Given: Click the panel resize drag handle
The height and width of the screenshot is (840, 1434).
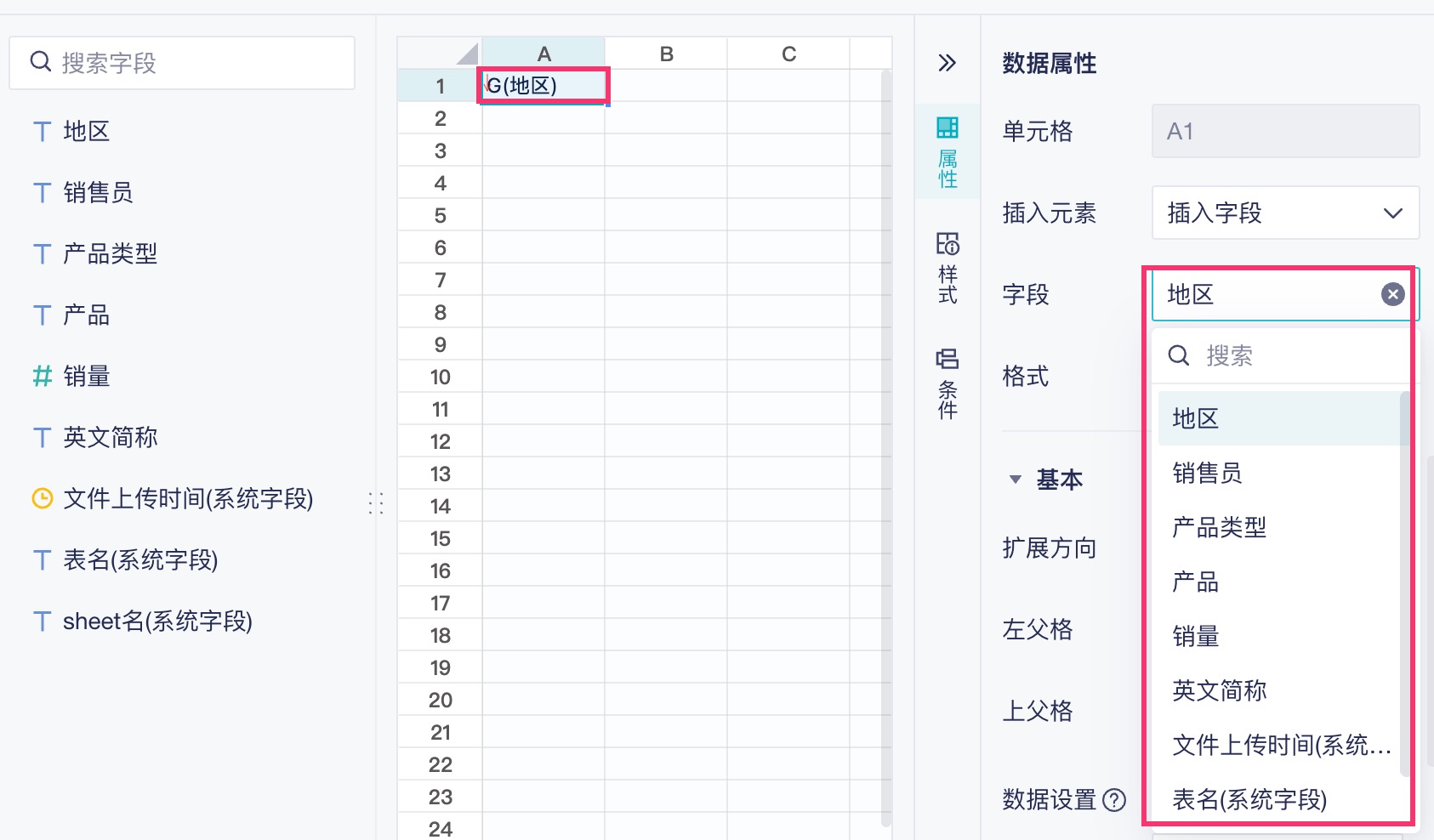Looking at the screenshot, I should tap(376, 502).
